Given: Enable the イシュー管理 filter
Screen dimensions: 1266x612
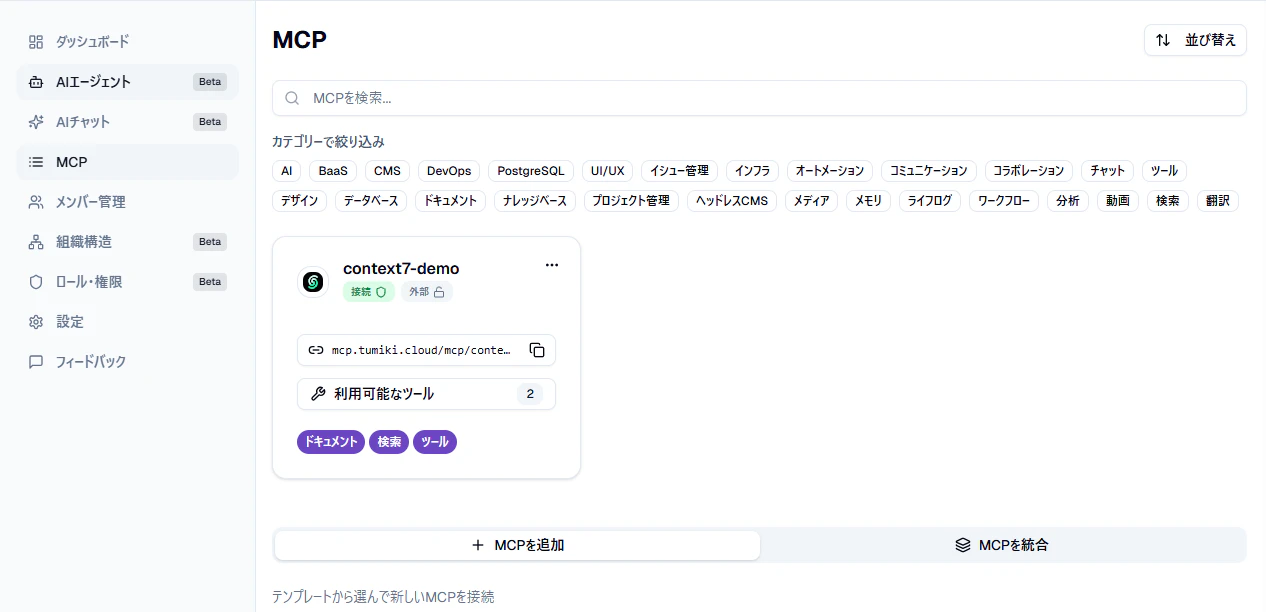Looking at the screenshot, I should click(679, 171).
